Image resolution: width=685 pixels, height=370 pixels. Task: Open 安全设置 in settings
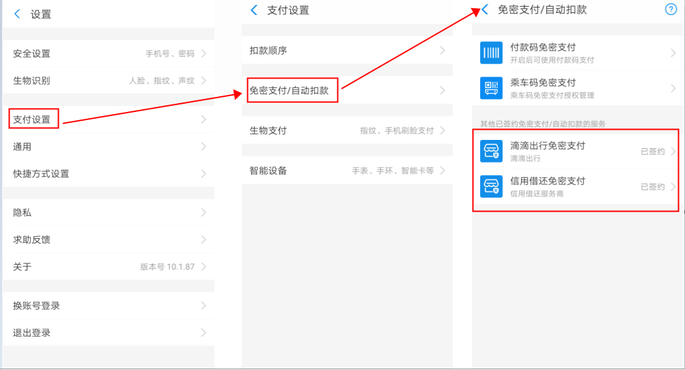click(109, 53)
